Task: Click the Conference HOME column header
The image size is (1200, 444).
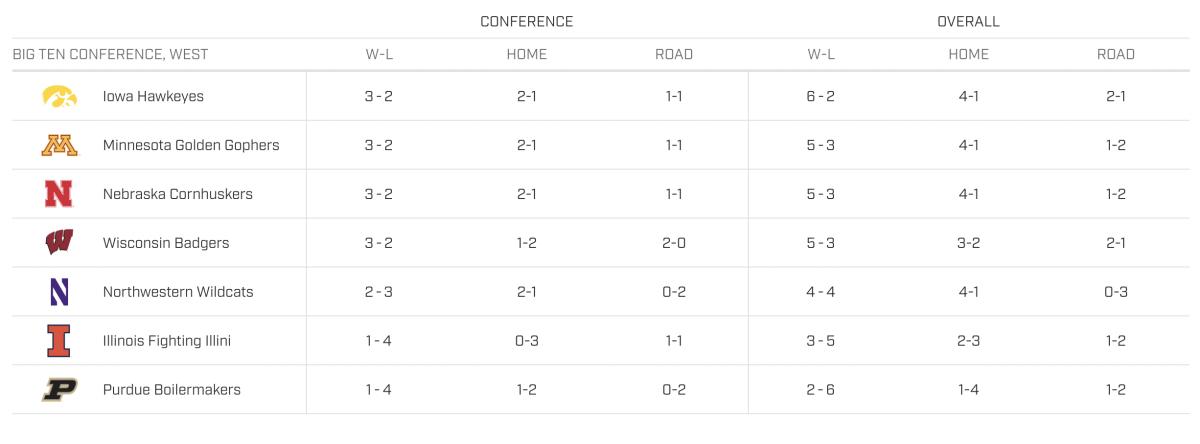Action: (x=527, y=54)
